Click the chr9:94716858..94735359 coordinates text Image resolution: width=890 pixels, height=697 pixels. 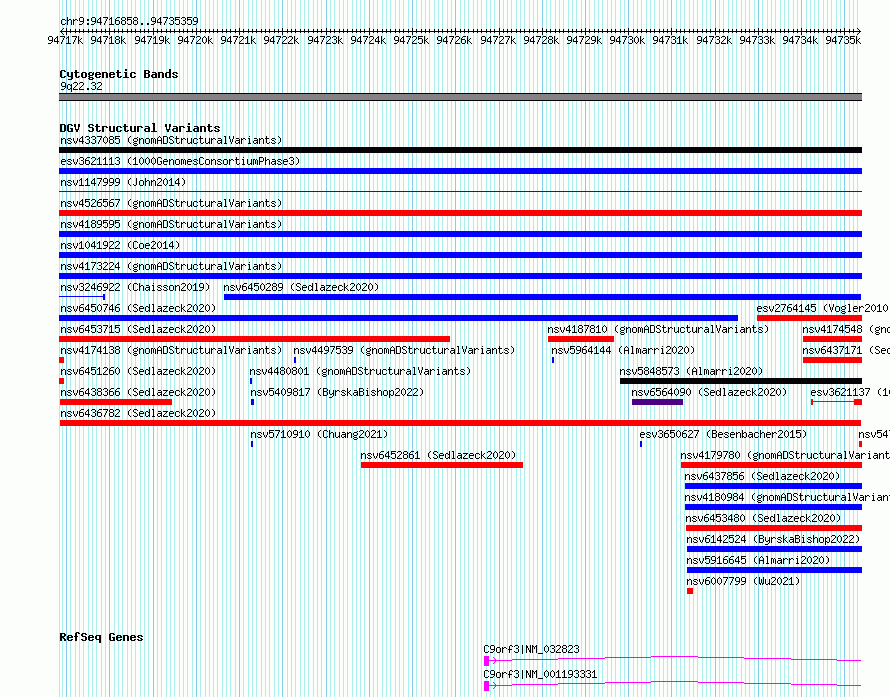(129, 21)
